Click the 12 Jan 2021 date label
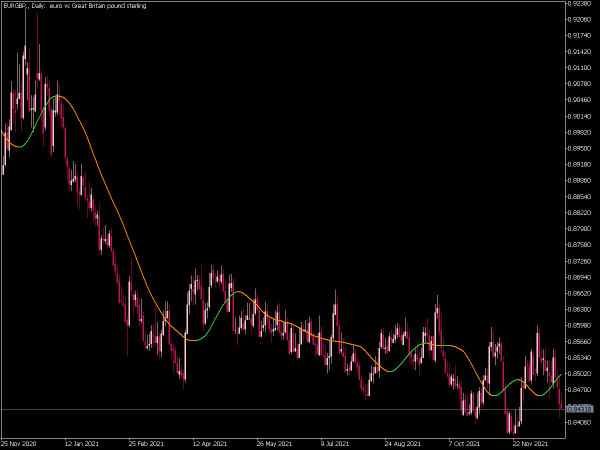The image size is (600, 450). pos(82,444)
